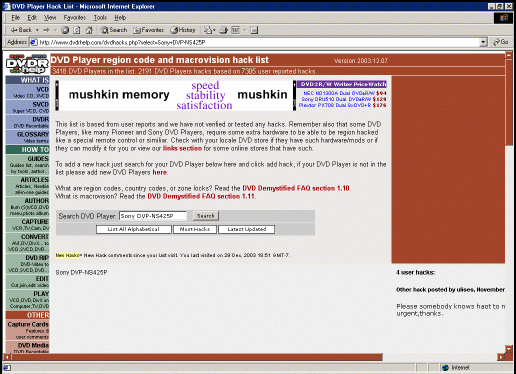Click the Stop loading icon
Viewport: 516px width, 374px height.
[x=65, y=30]
